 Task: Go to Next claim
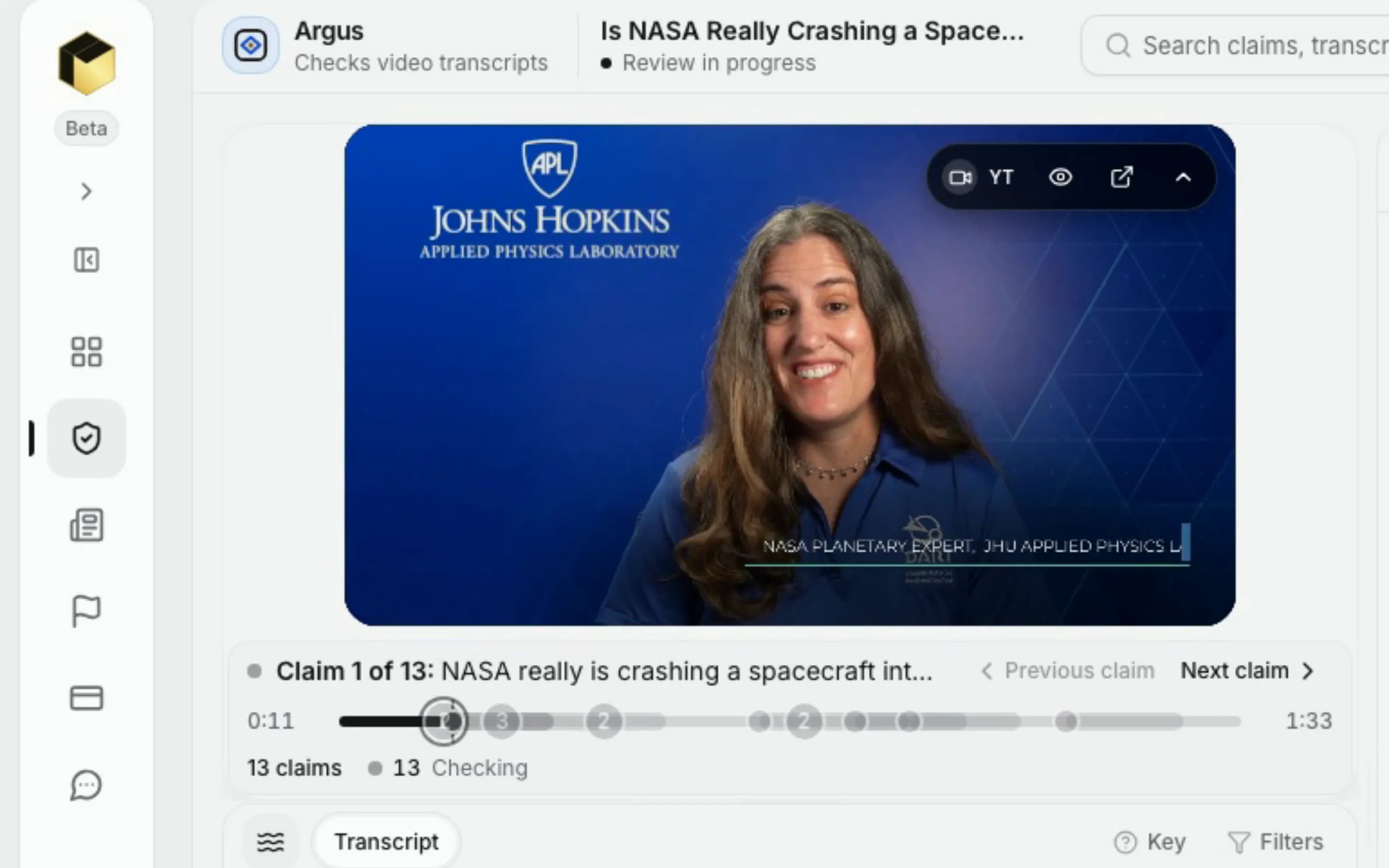(x=1247, y=670)
